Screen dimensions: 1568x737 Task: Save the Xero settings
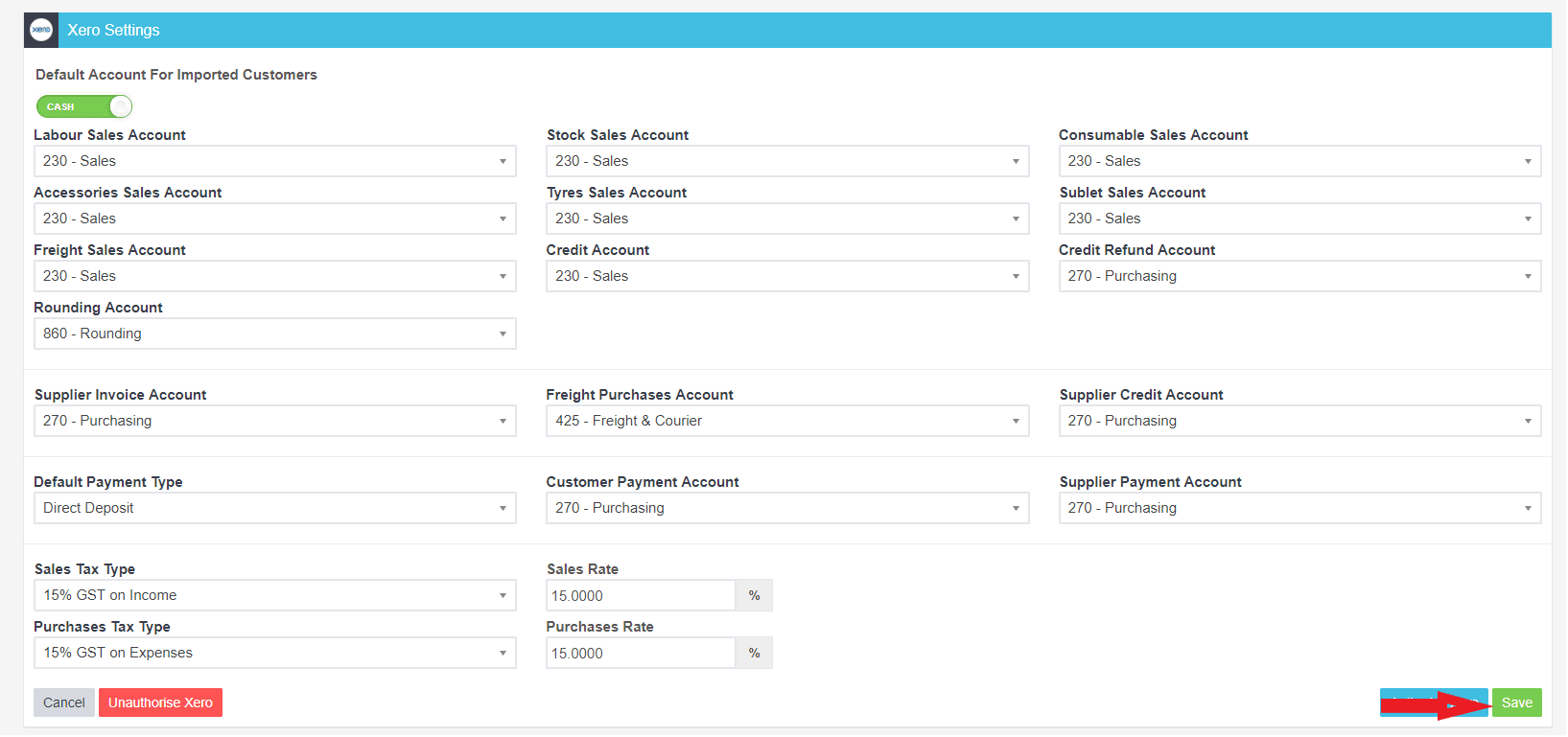(x=1516, y=702)
